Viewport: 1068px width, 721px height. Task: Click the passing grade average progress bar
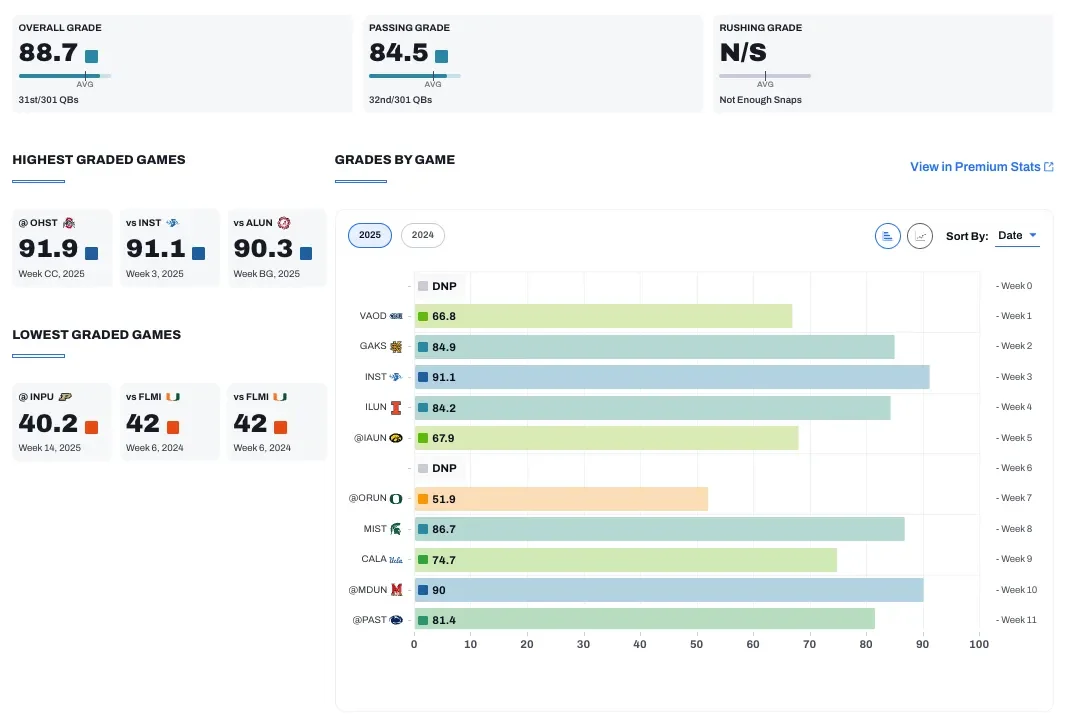[x=414, y=75]
